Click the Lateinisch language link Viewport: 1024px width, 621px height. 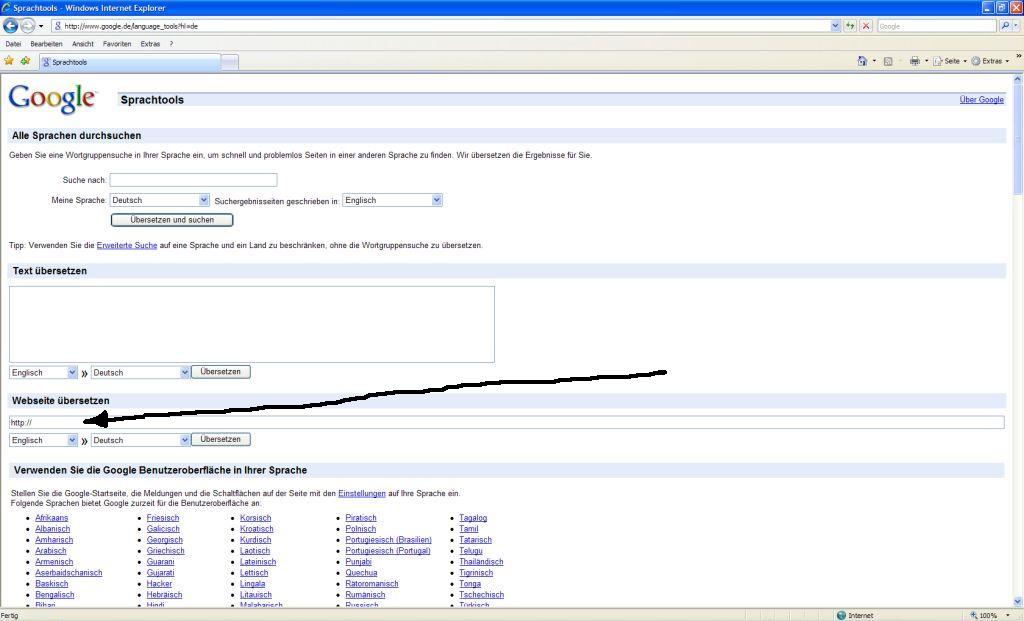[258, 562]
